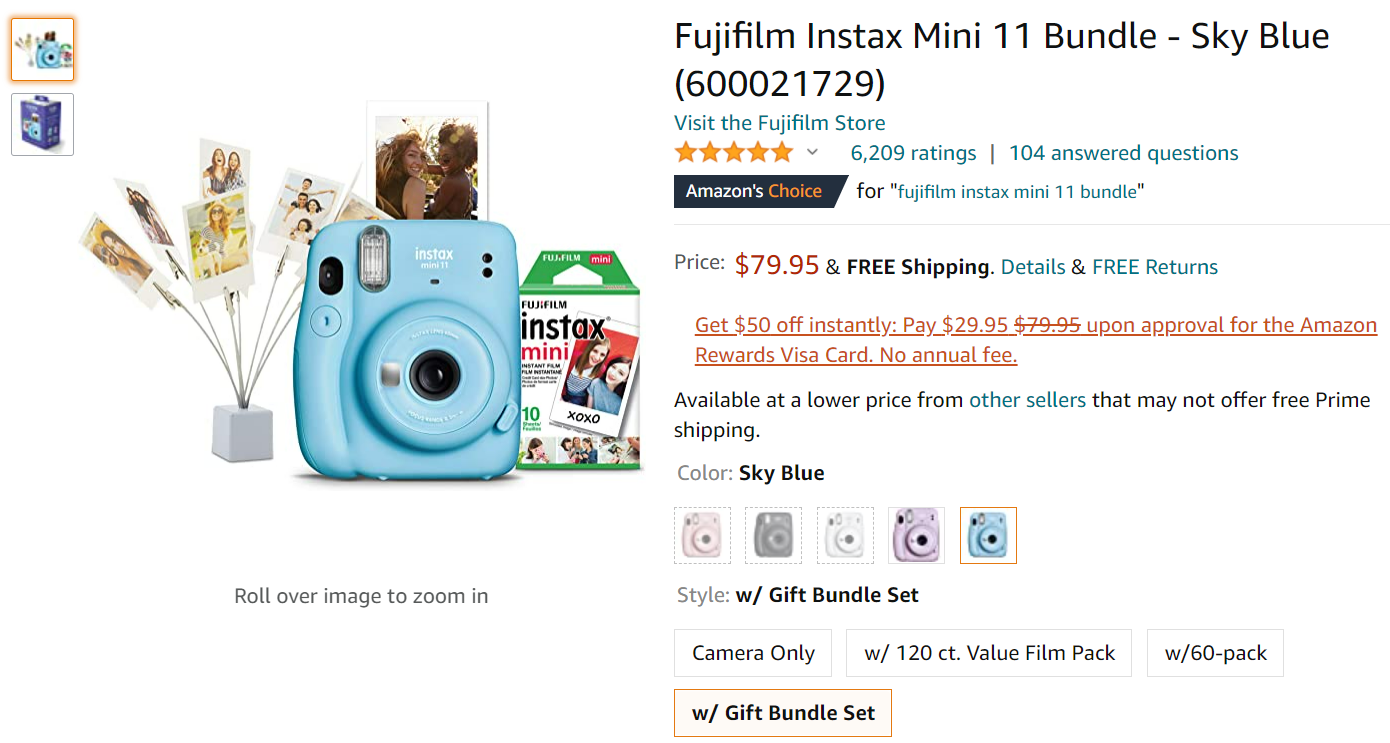Choose the Lilac Purple color swatch

pos(916,535)
